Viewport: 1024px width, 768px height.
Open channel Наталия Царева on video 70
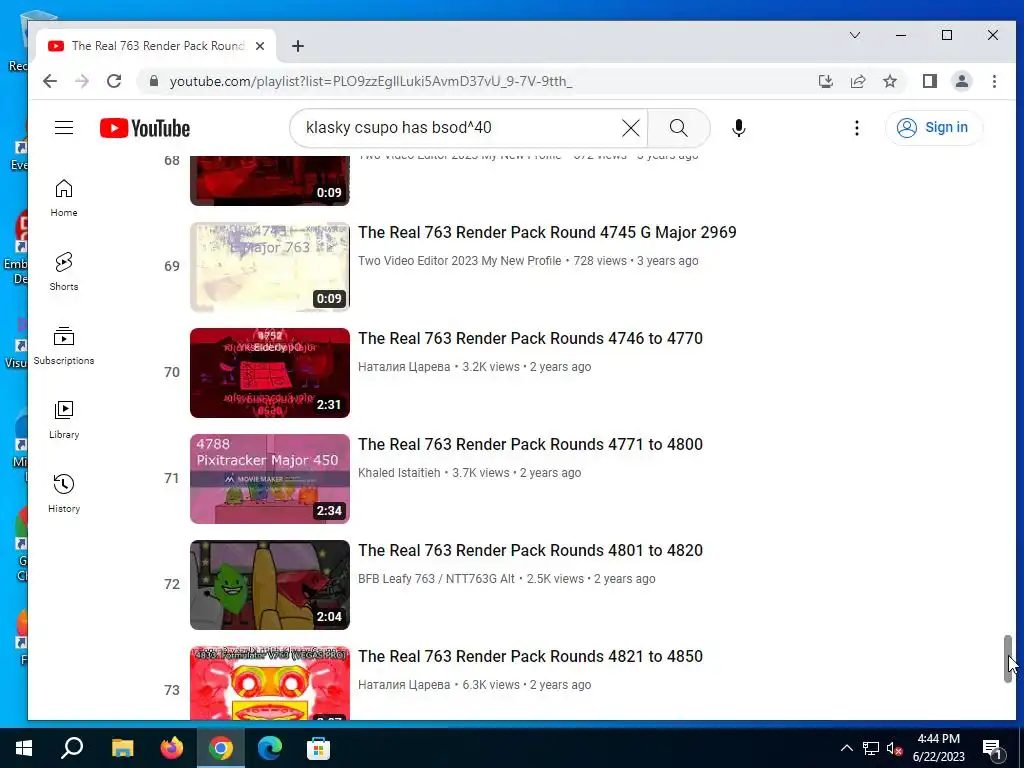tap(404, 367)
